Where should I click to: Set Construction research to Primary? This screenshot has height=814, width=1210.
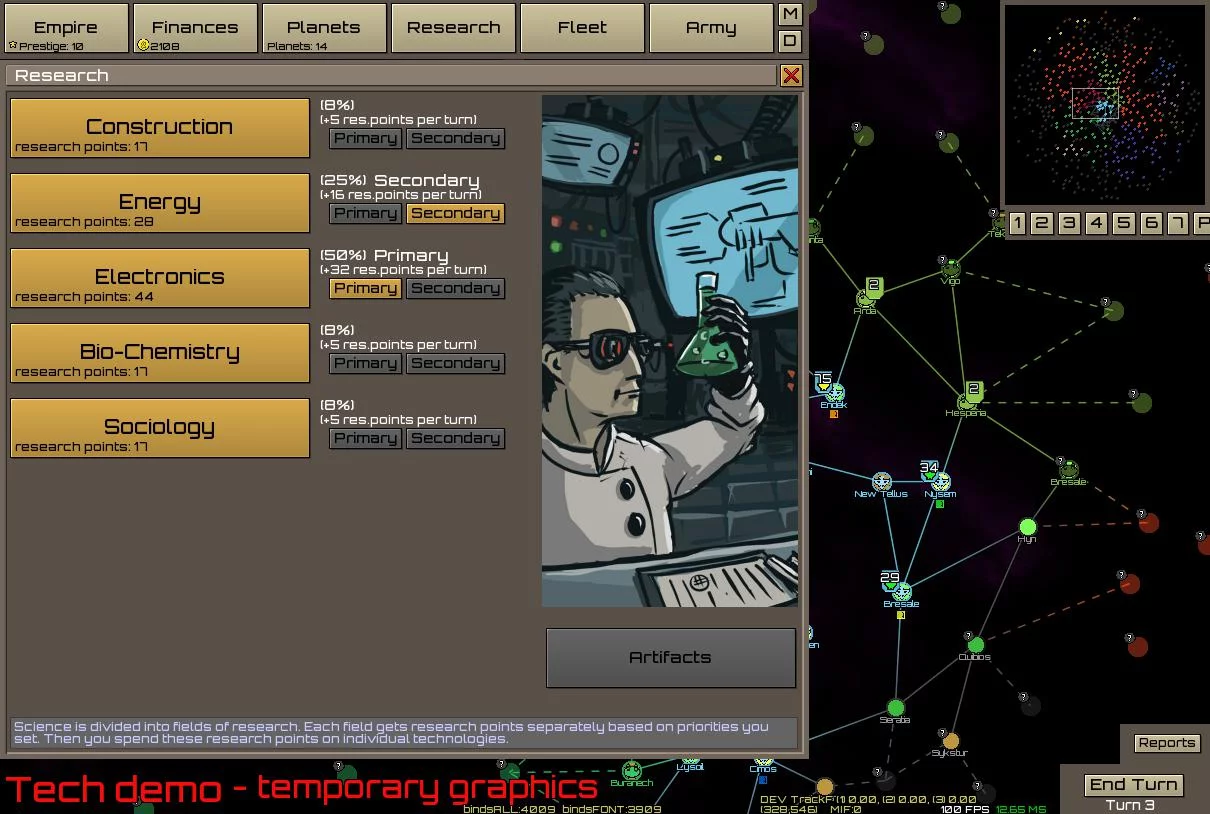point(366,138)
